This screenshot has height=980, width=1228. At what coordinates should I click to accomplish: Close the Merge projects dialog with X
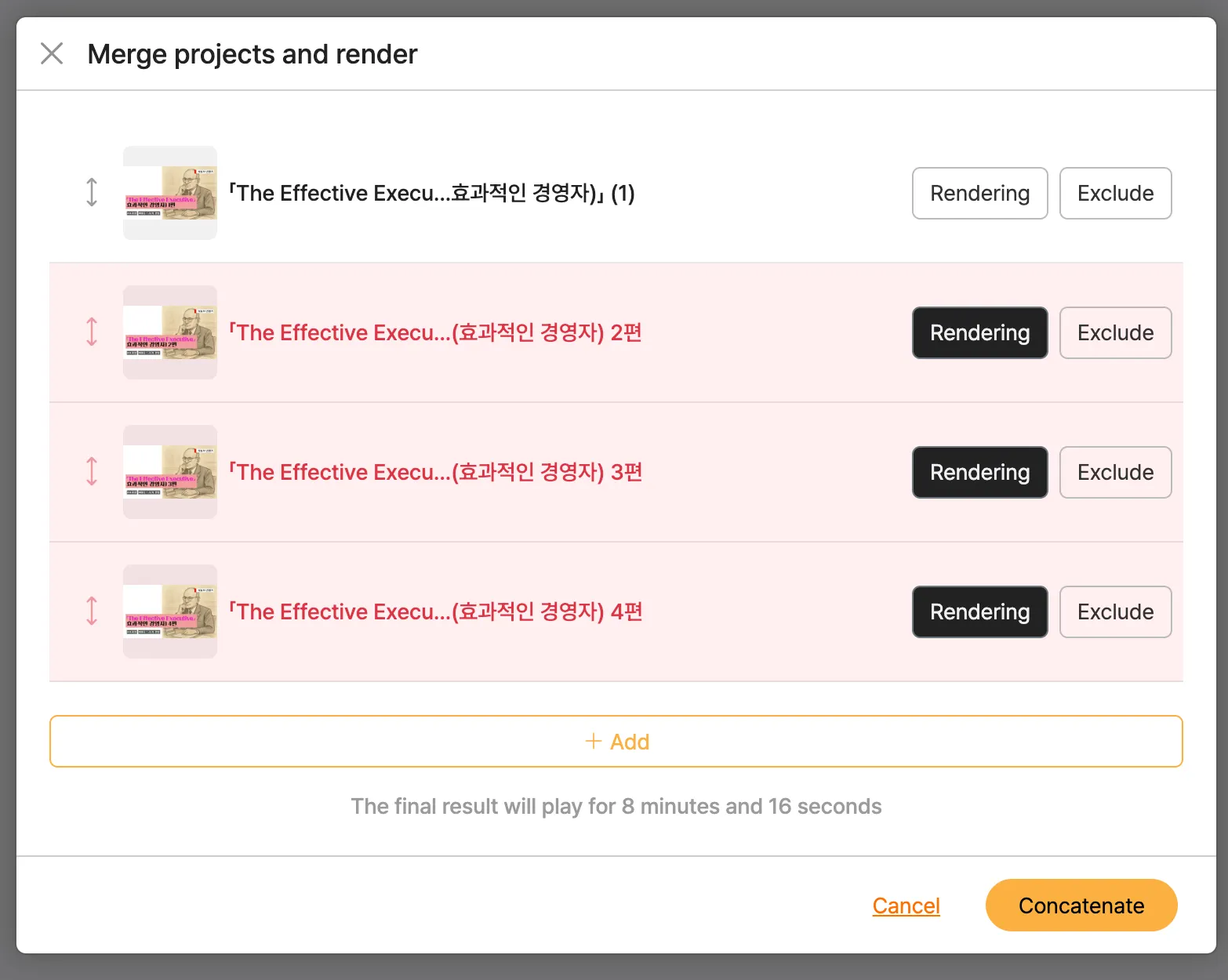click(x=52, y=53)
